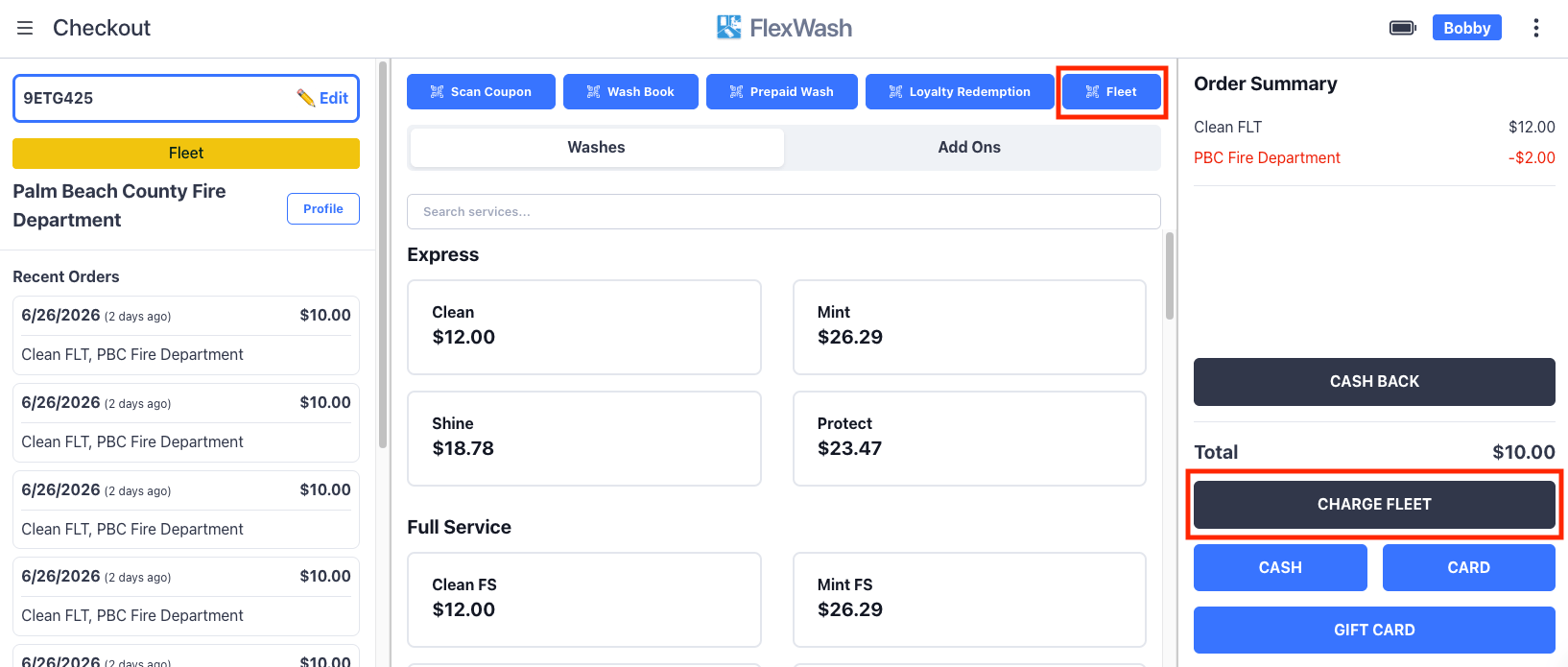Select the Protect $23.47 wash

(x=969, y=439)
